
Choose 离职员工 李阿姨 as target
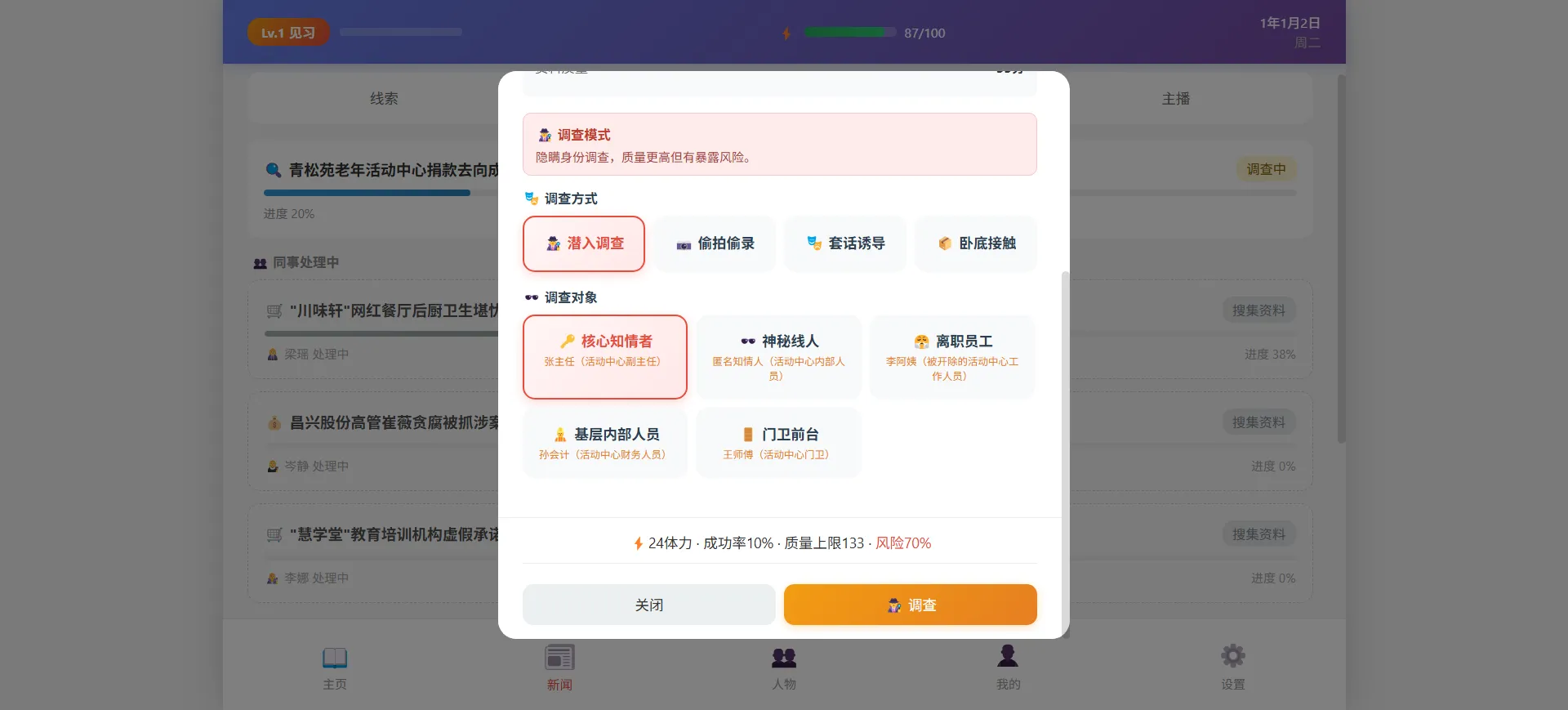(x=952, y=357)
